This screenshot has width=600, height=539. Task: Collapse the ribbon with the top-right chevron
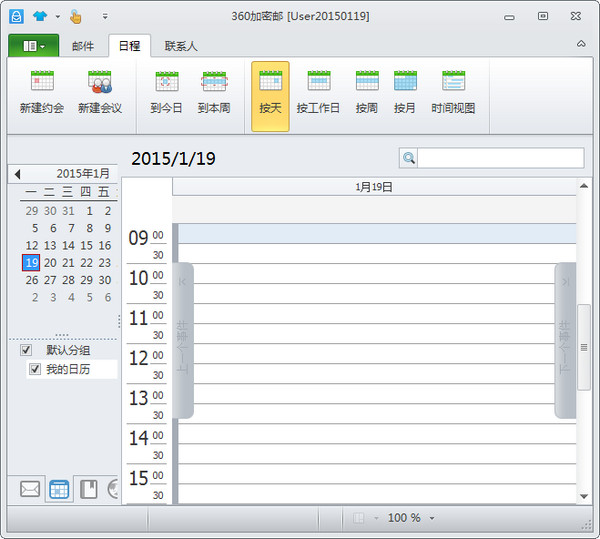(x=581, y=44)
